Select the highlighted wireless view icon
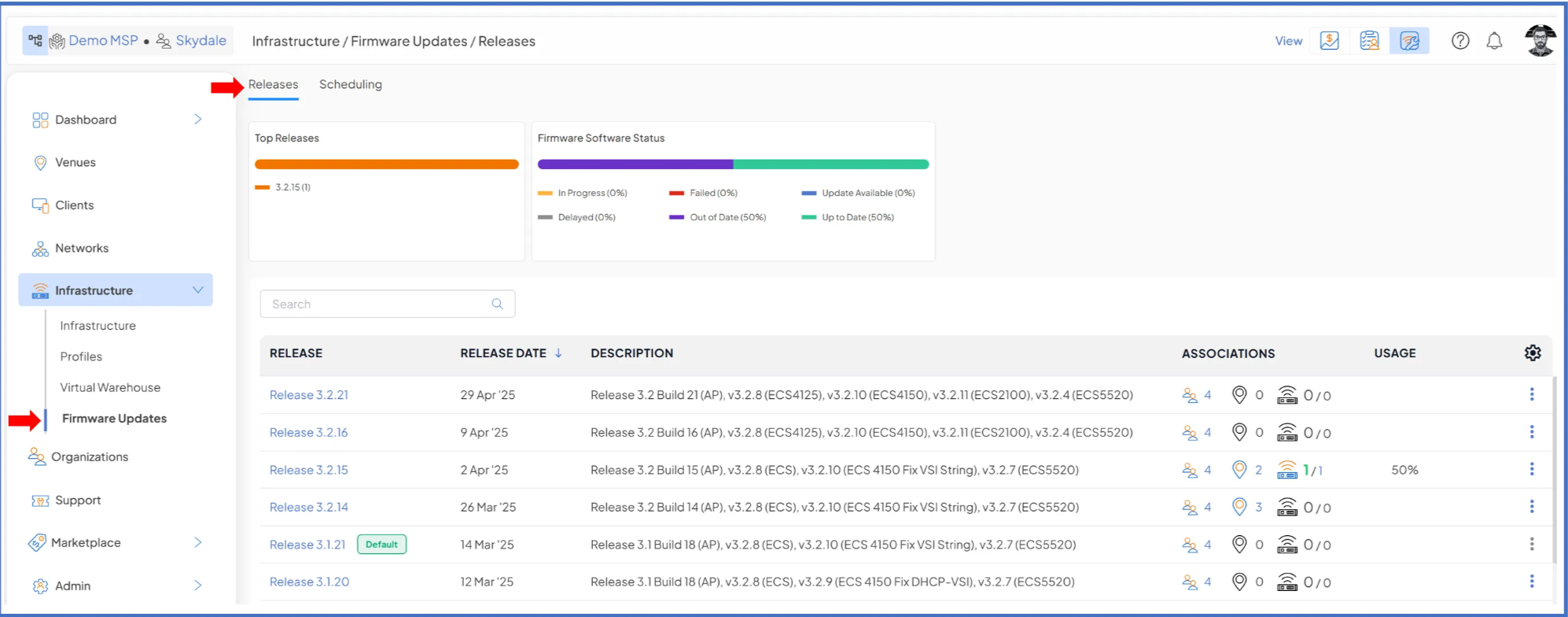Viewport: 1568px width, 617px height. click(x=1409, y=41)
